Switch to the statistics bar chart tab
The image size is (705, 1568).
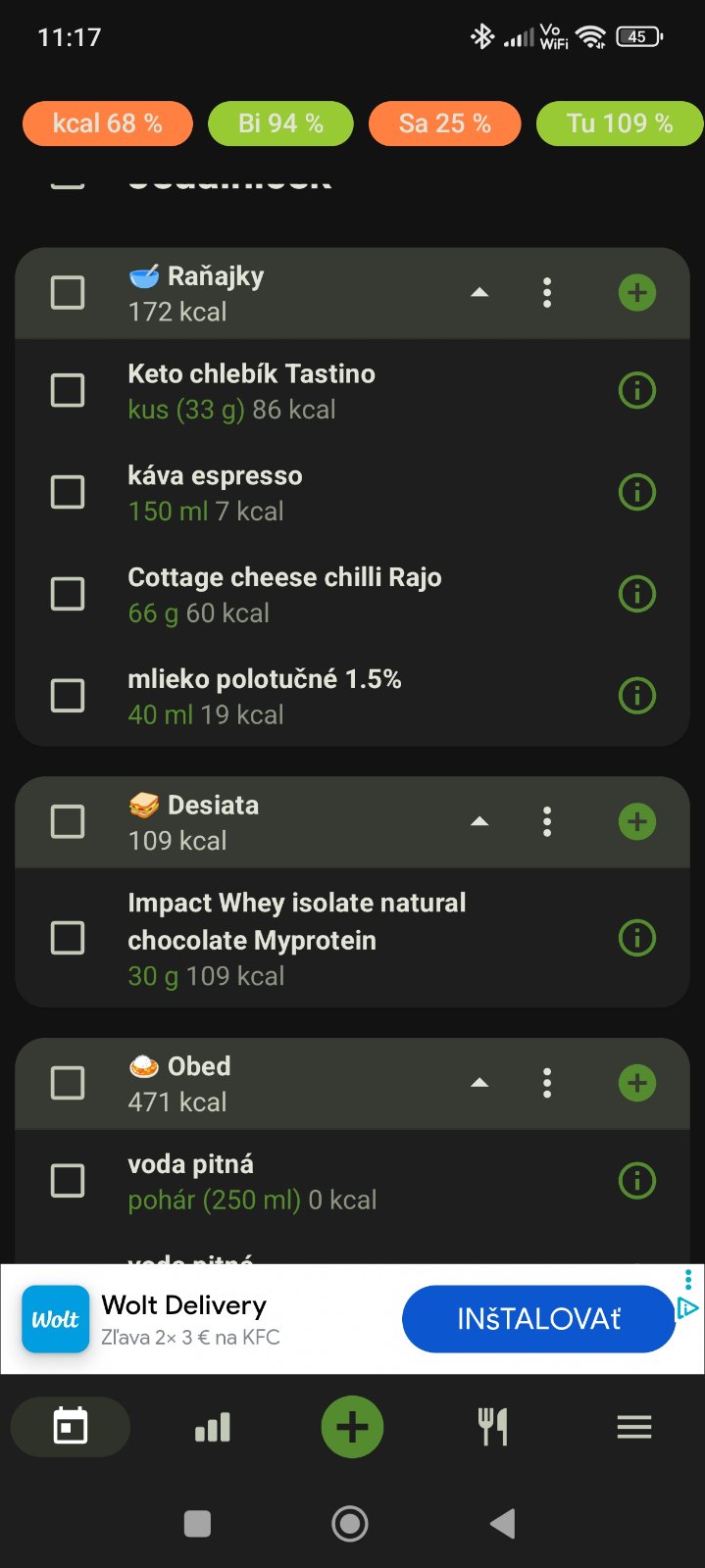pyautogui.click(x=213, y=1427)
